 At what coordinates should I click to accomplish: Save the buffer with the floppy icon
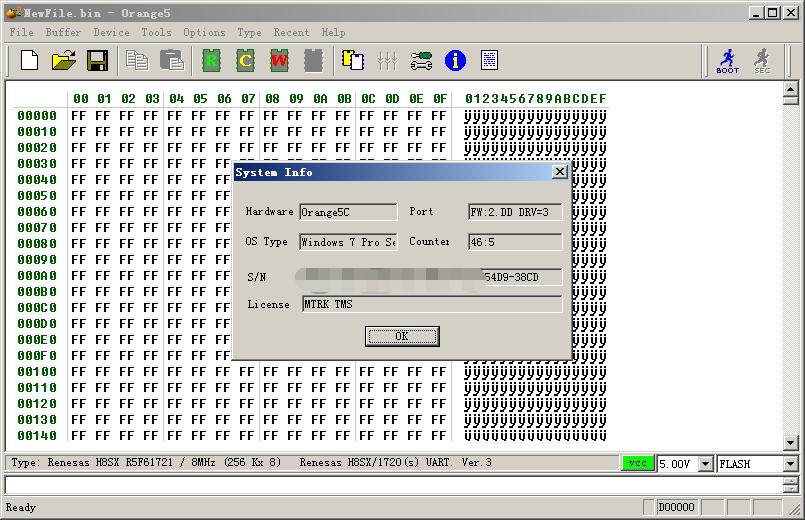pos(97,61)
